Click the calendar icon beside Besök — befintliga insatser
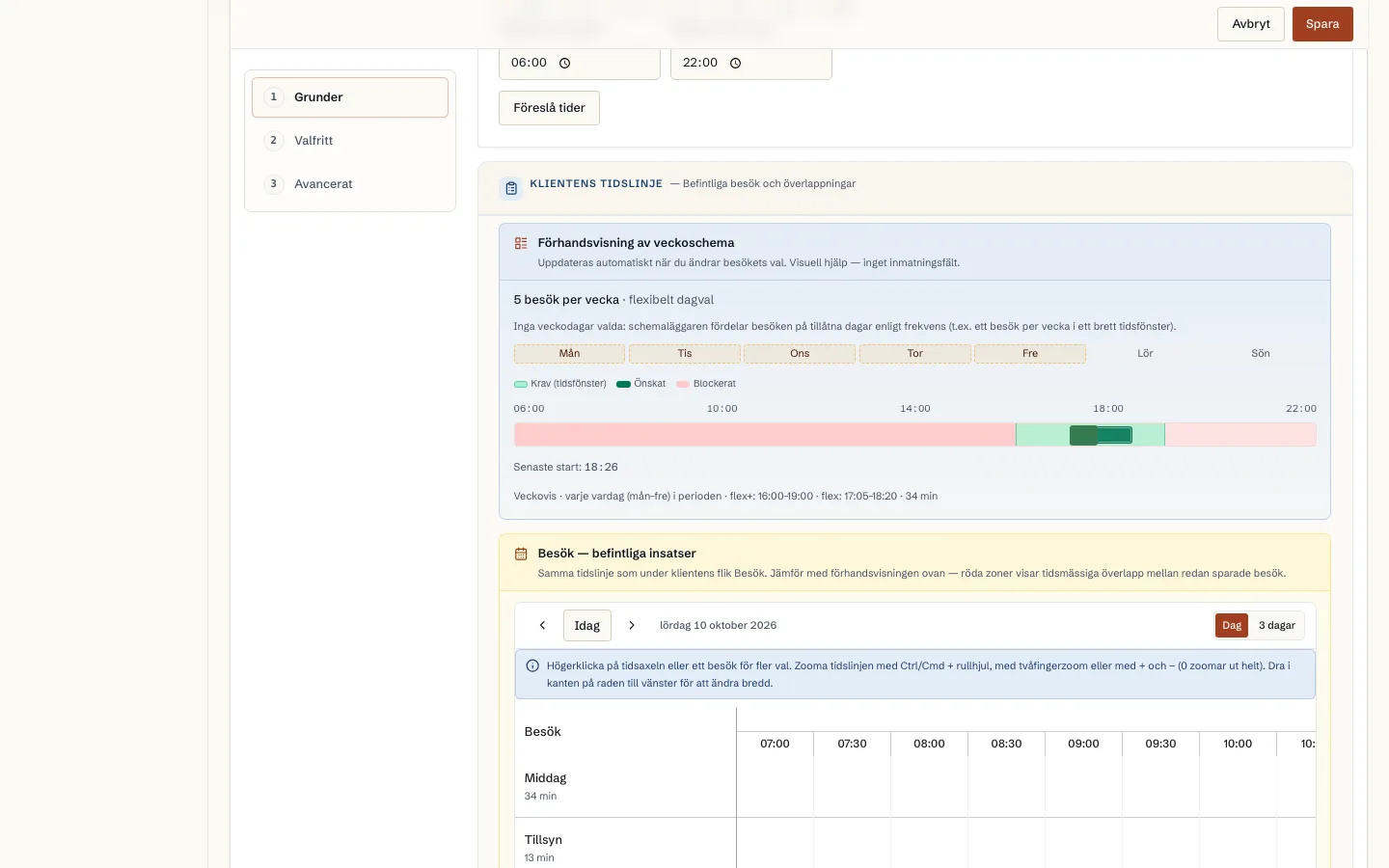The height and width of the screenshot is (868, 1389). tap(521, 554)
